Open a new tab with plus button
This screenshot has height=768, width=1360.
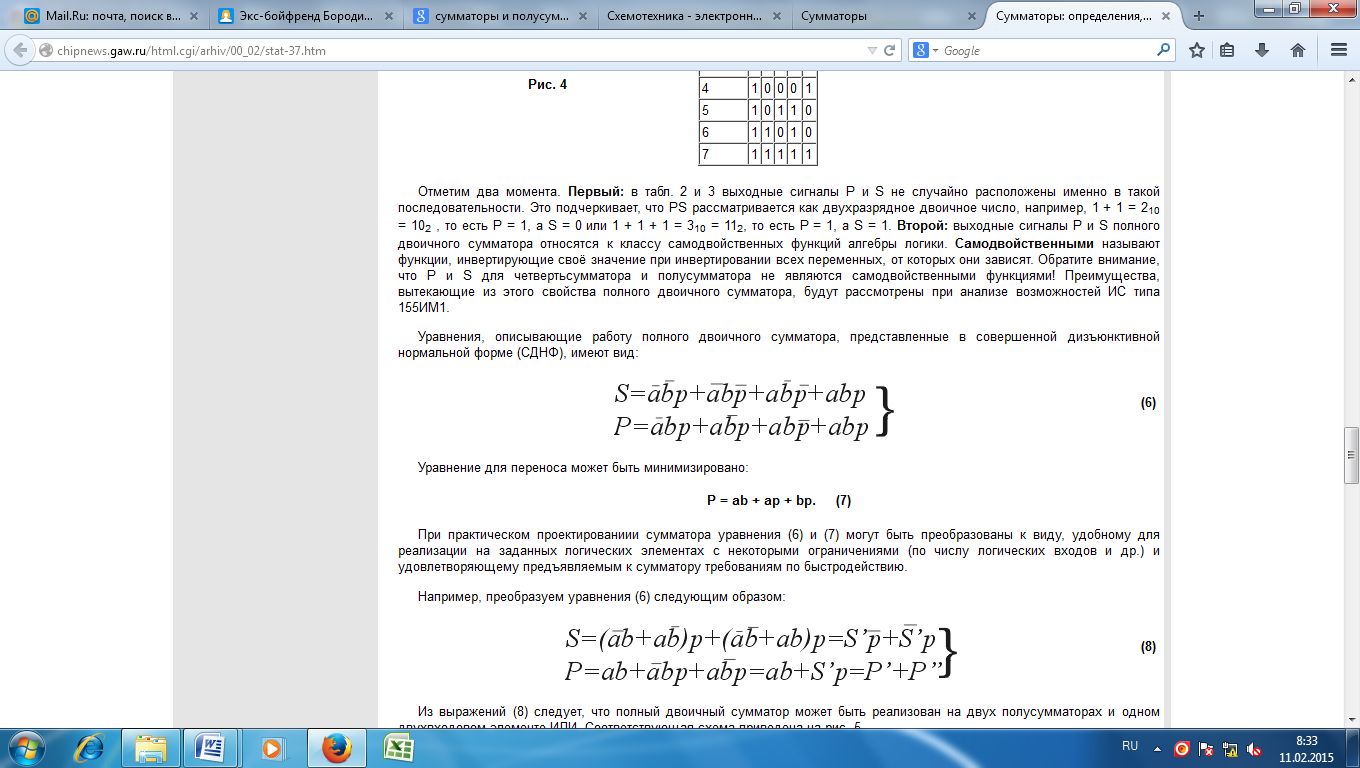click(1199, 16)
